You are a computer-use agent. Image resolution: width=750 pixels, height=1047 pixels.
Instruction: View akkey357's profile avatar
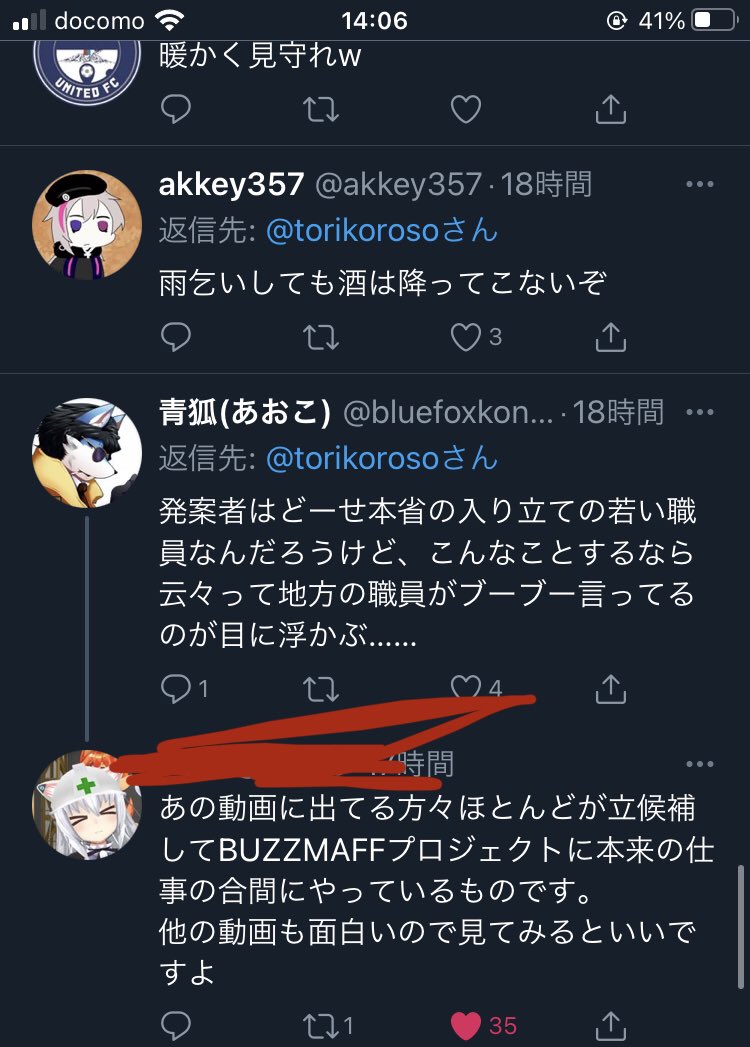click(x=87, y=224)
